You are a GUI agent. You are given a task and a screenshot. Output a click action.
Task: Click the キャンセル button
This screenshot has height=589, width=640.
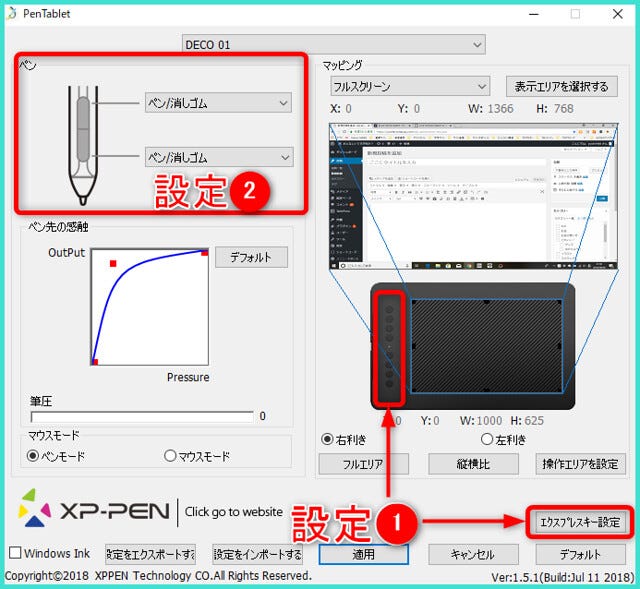[473, 554]
